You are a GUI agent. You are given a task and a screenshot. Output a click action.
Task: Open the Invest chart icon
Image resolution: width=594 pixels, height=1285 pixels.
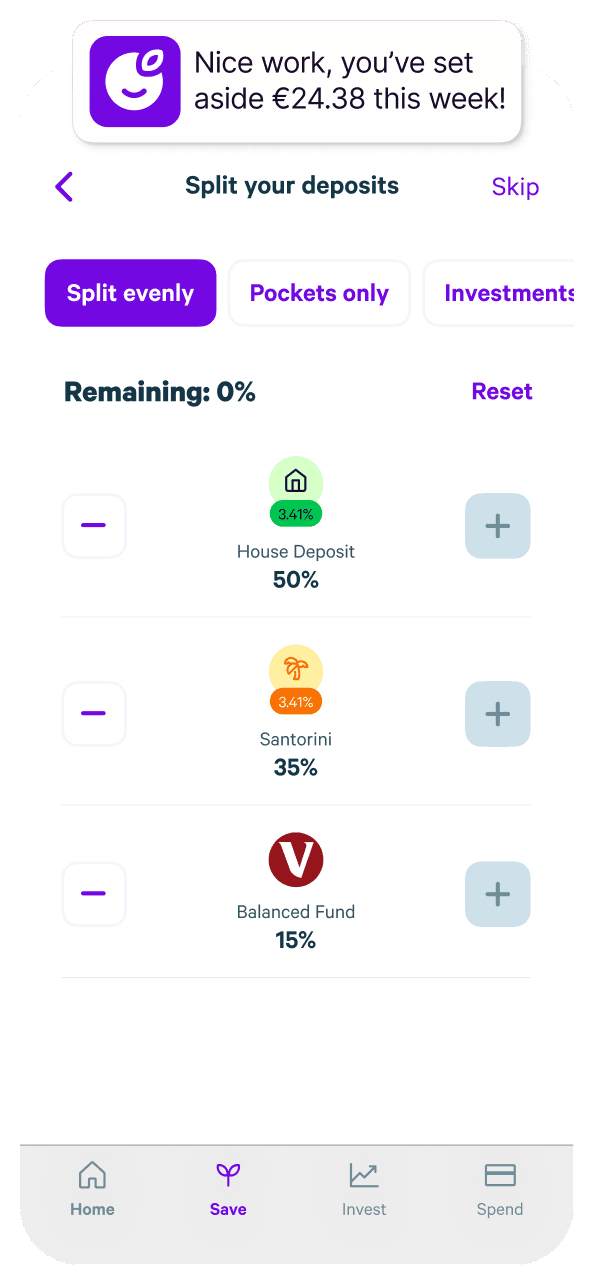pyautogui.click(x=364, y=1176)
